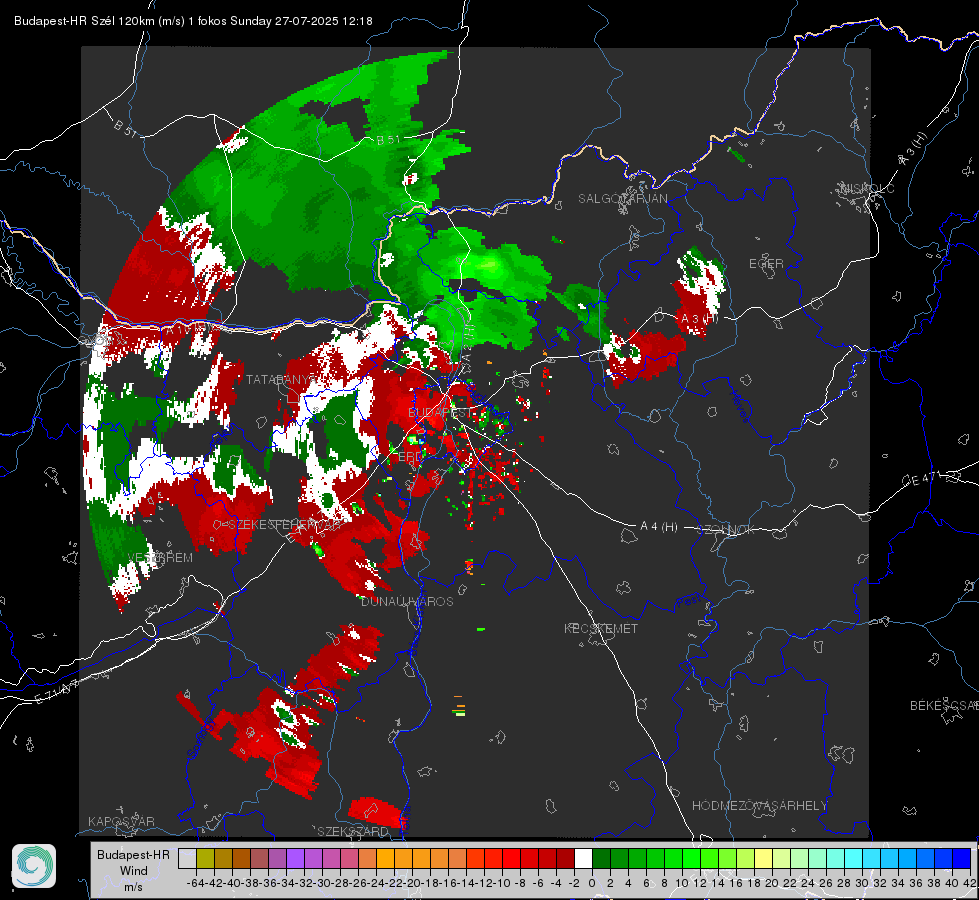Click the Heves county label
The image size is (979, 900).
[x=740, y=406]
